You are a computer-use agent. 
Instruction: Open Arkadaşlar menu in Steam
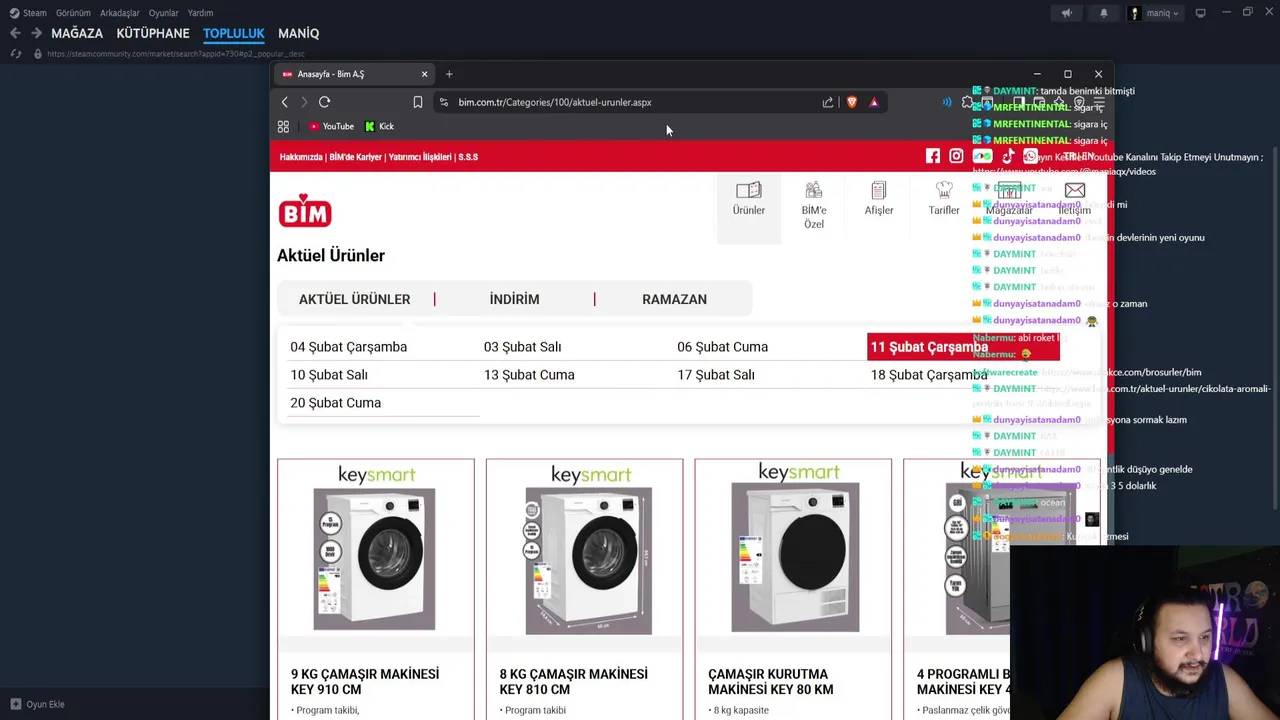click(120, 13)
